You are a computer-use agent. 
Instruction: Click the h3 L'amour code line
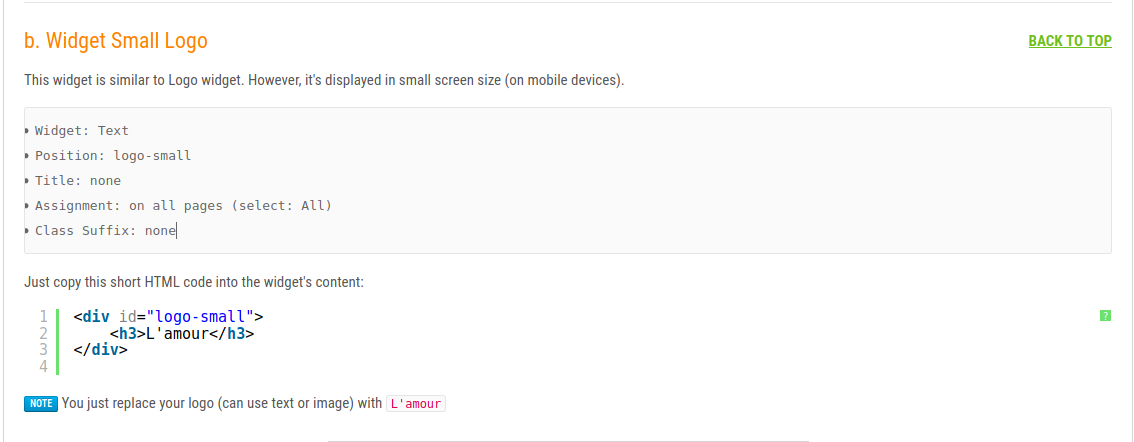182,333
